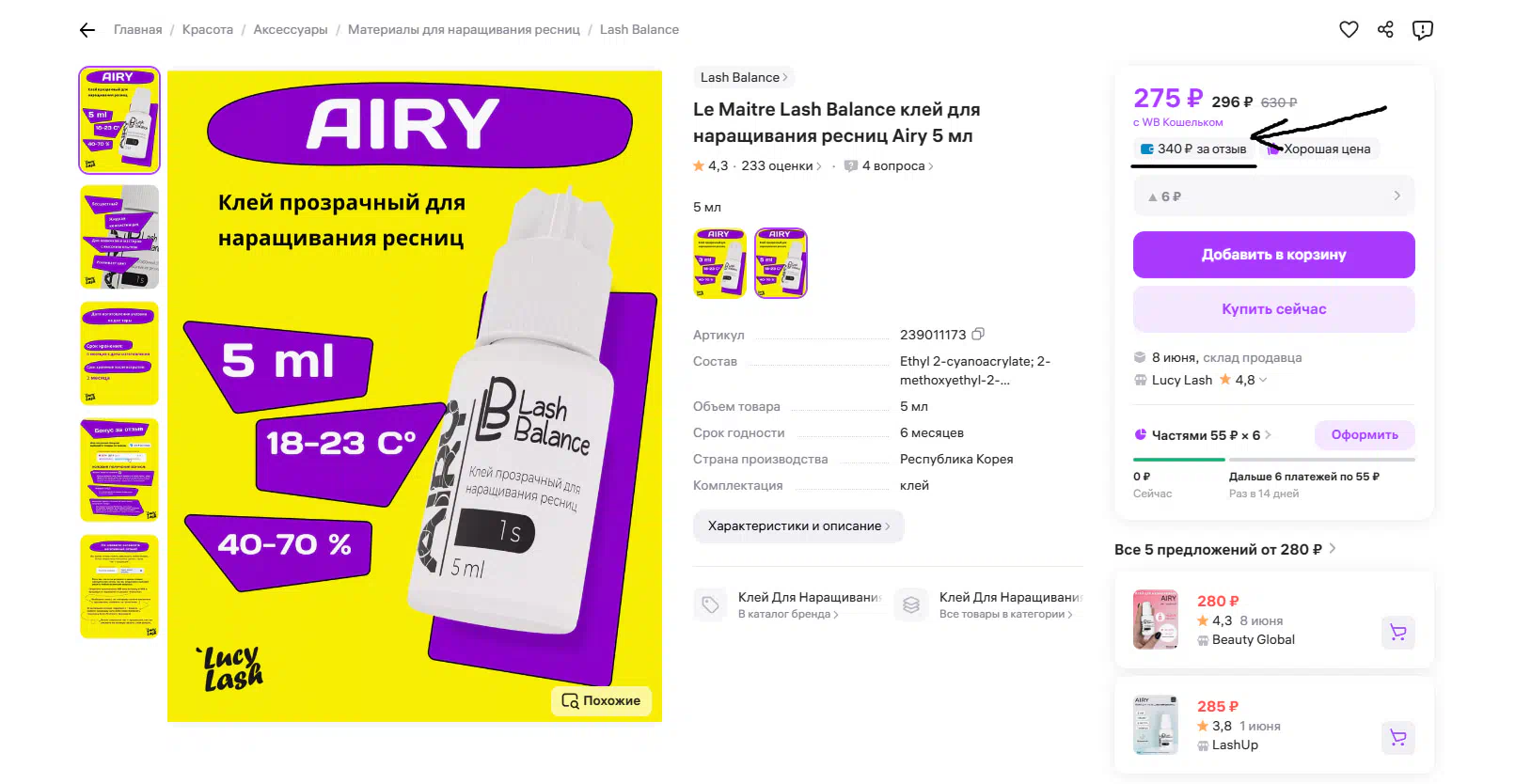
Task: Open brand catalog tag icon
Action: point(711,604)
